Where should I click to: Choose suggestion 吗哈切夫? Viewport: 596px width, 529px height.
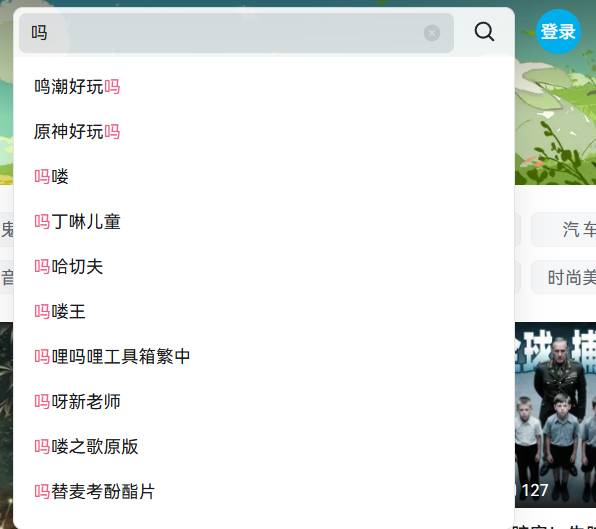coord(263,266)
